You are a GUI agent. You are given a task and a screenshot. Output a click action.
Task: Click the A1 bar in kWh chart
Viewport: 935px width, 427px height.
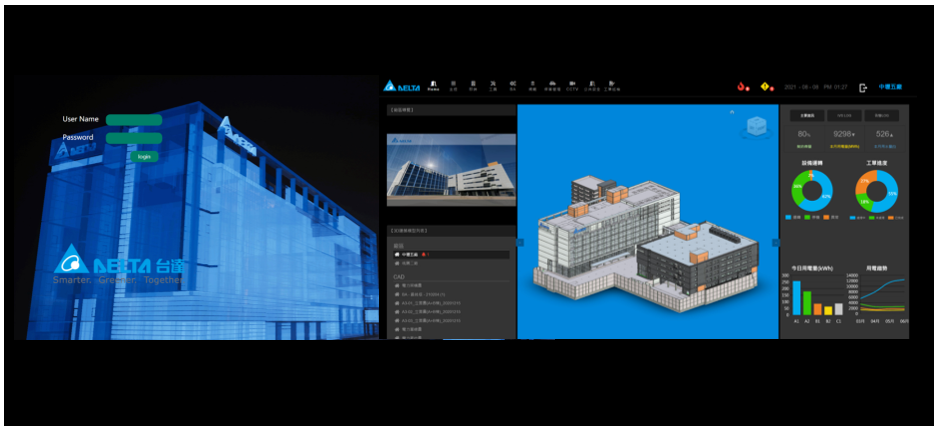click(x=796, y=298)
